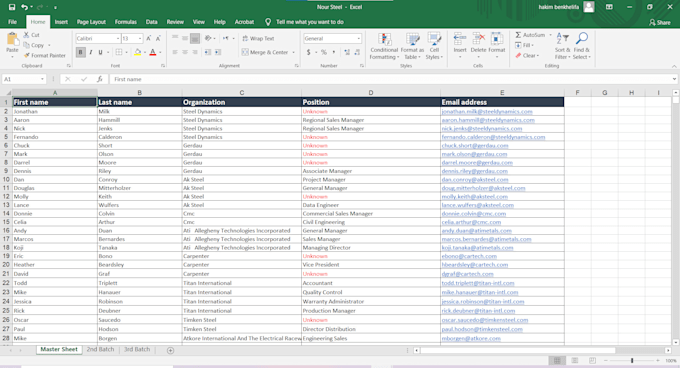Click the Cut scissors icon
The height and width of the screenshot is (368, 680).
pos(26,35)
